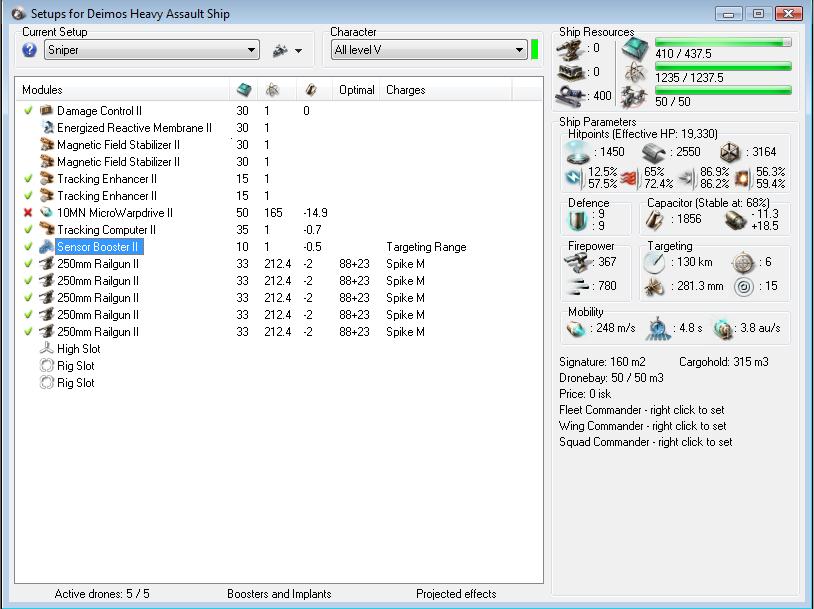The image size is (814, 609).
Task: Click the warp speed icon 3.8 au/s
Action: [x=723, y=329]
